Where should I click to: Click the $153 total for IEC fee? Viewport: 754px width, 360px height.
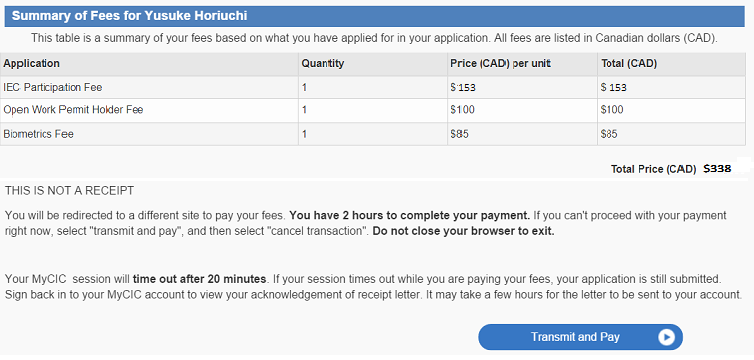pos(614,87)
